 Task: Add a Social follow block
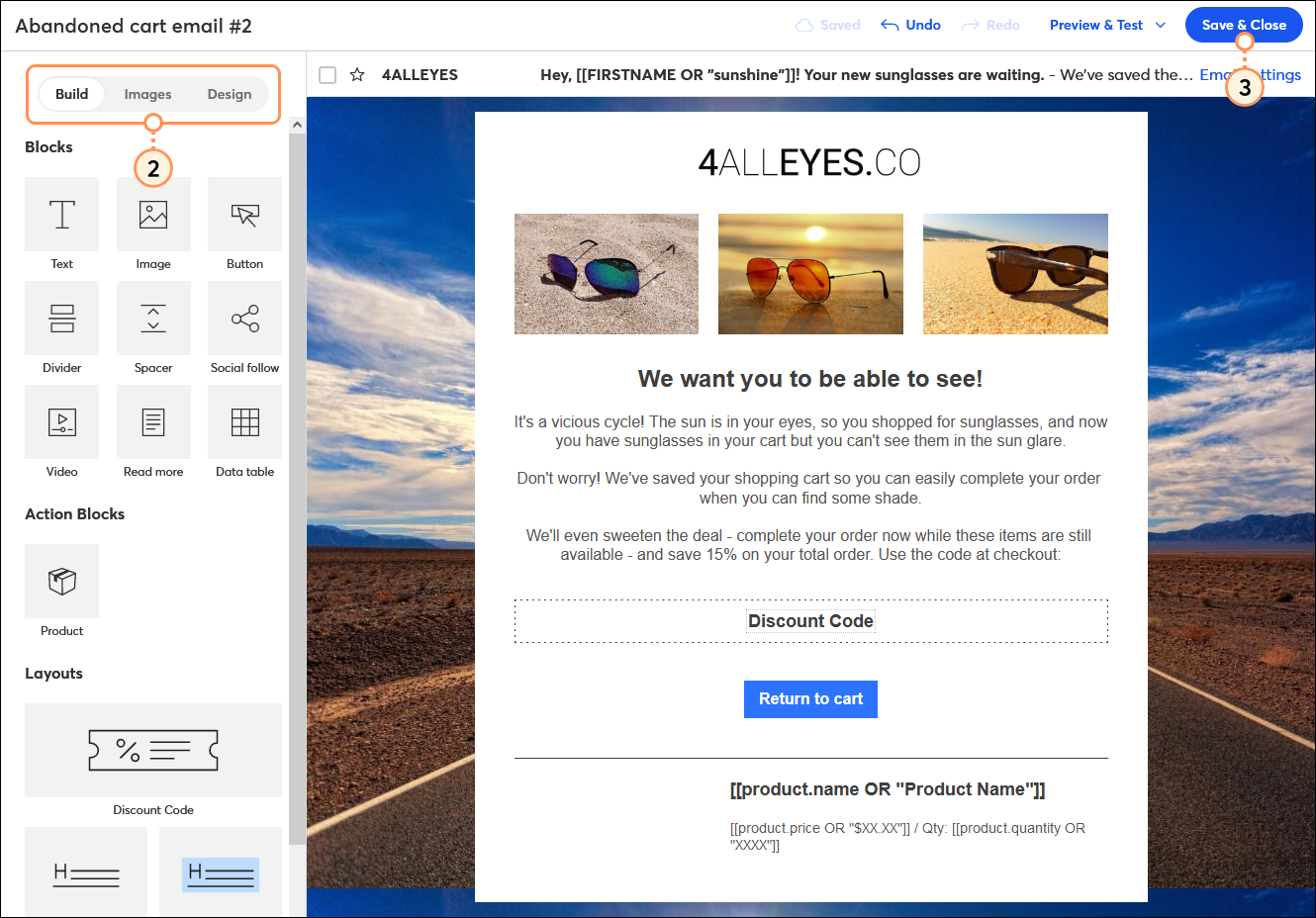click(x=244, y=319)
